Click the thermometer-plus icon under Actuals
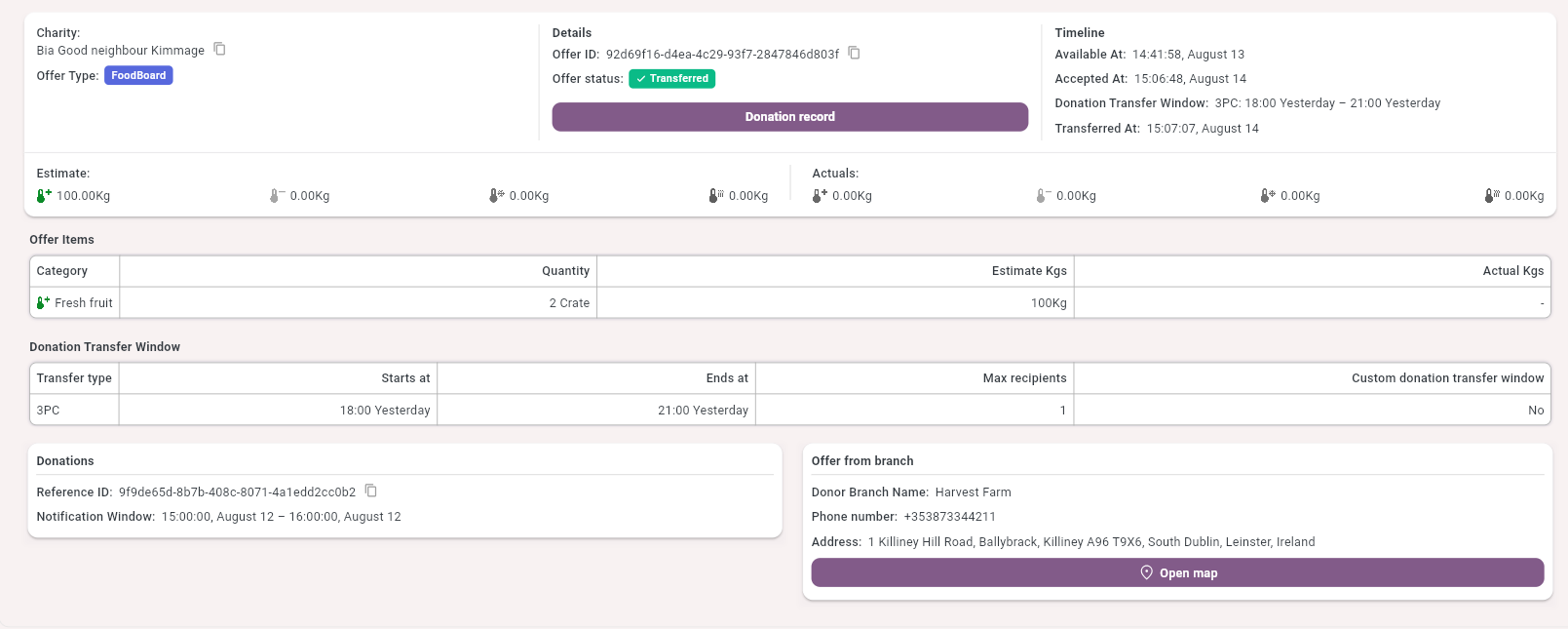The width and height of the screenshot is (1568, 629). 819,196
